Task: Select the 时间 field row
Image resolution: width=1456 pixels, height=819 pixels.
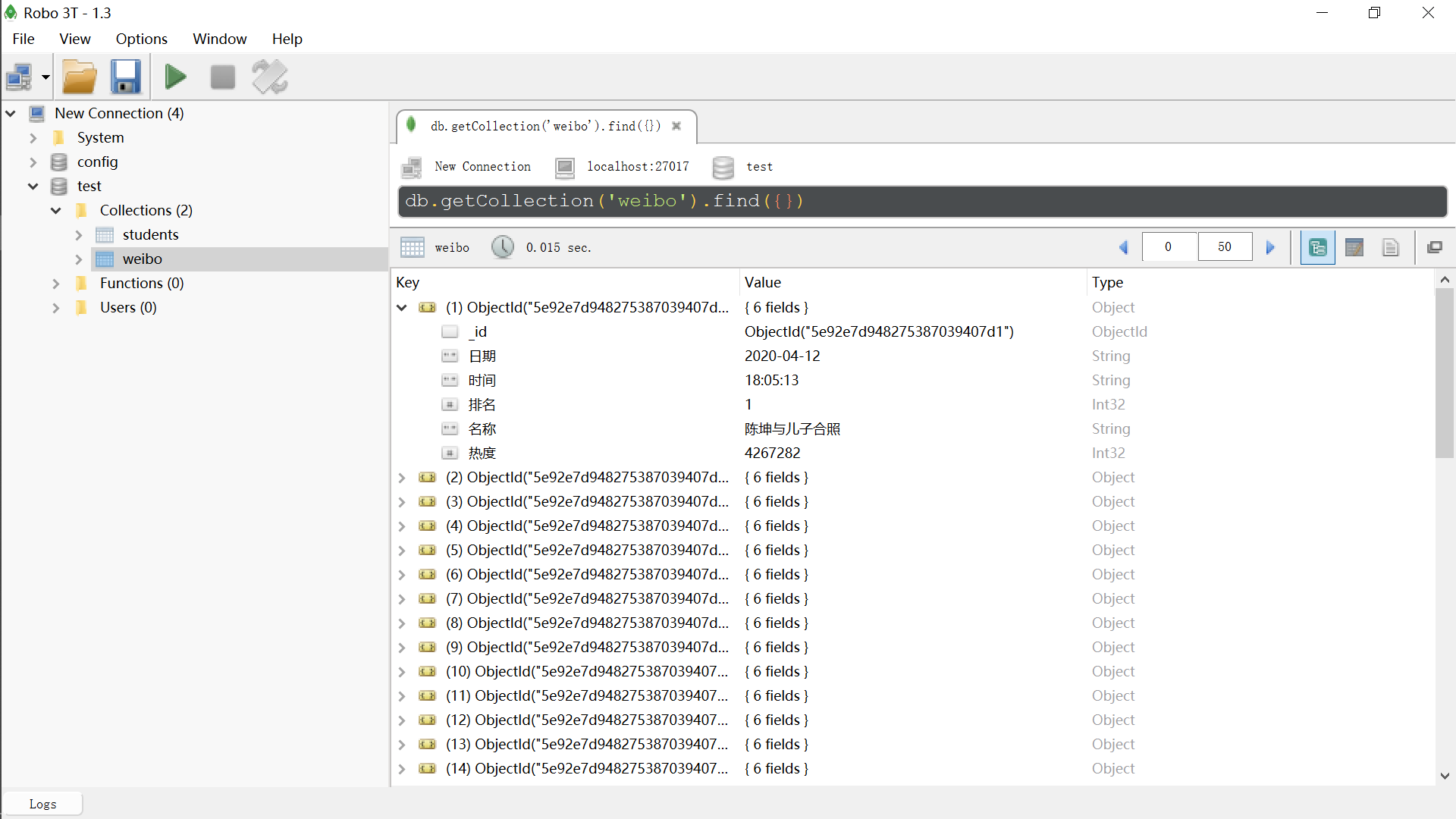Action: click(913, 381)
